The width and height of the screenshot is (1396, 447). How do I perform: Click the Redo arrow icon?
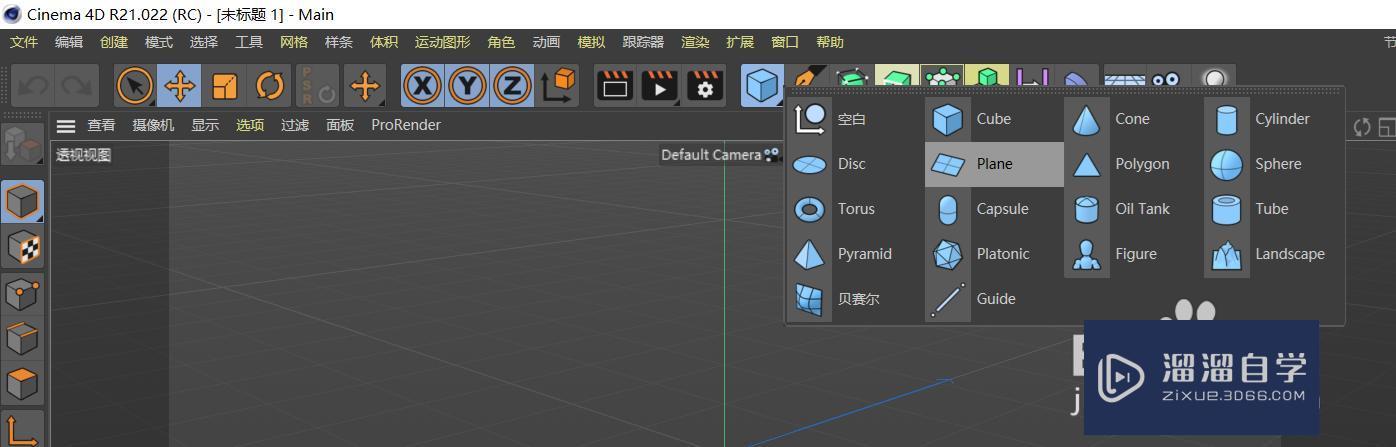(77, 86)
